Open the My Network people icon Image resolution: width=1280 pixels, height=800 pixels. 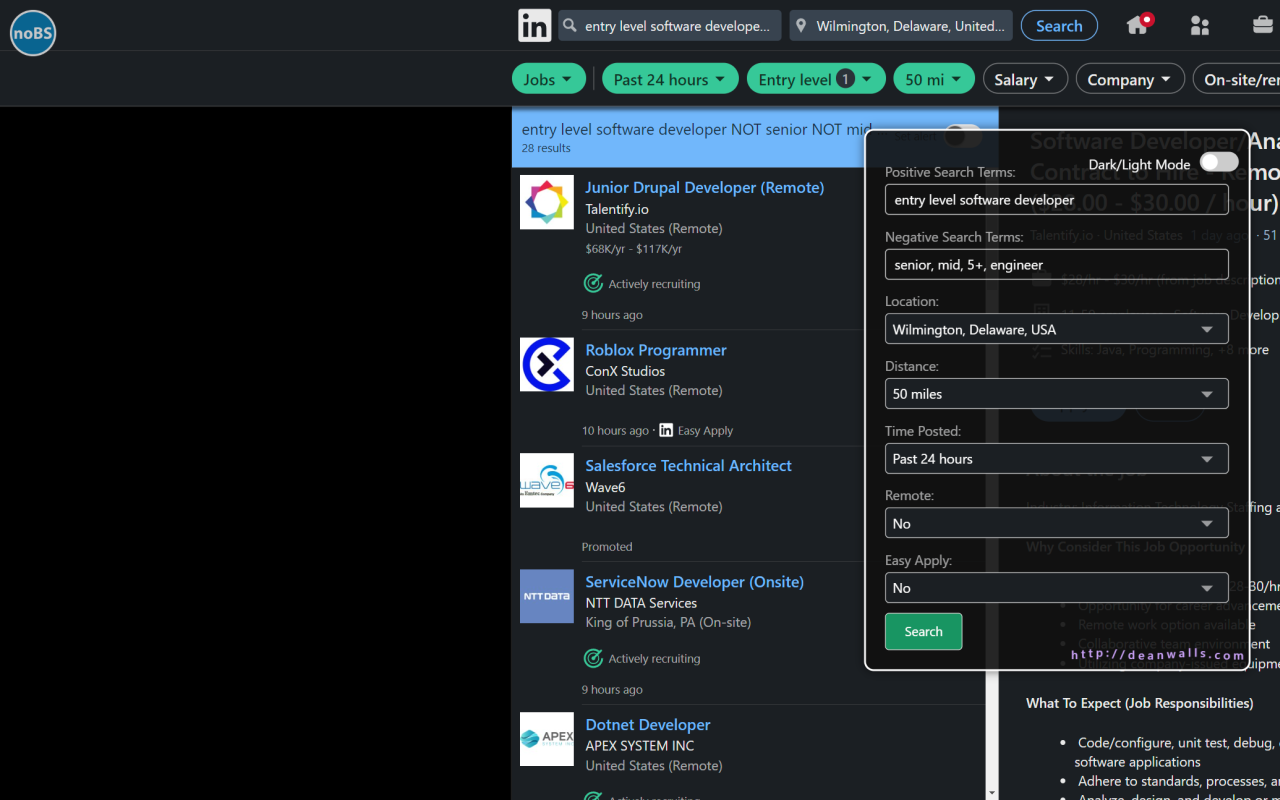coord(1200,26)
